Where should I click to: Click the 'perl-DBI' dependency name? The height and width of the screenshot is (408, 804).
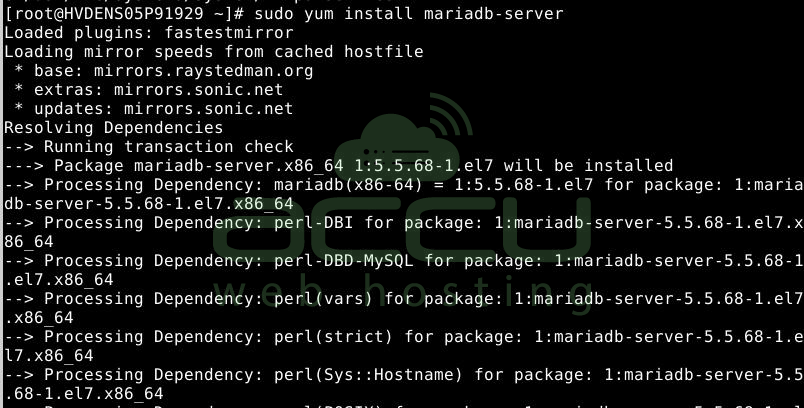pyautogui.click(x=313, y=222)
